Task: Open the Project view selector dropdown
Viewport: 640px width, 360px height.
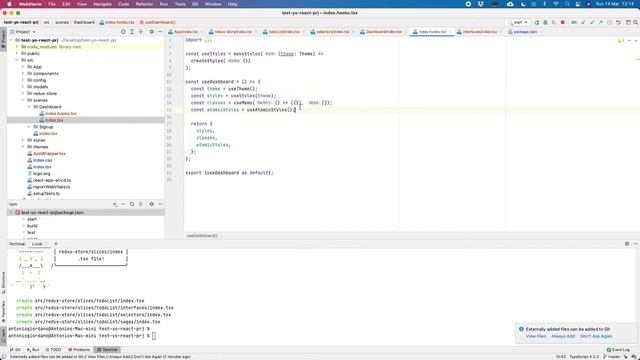Action: point(23,32)
